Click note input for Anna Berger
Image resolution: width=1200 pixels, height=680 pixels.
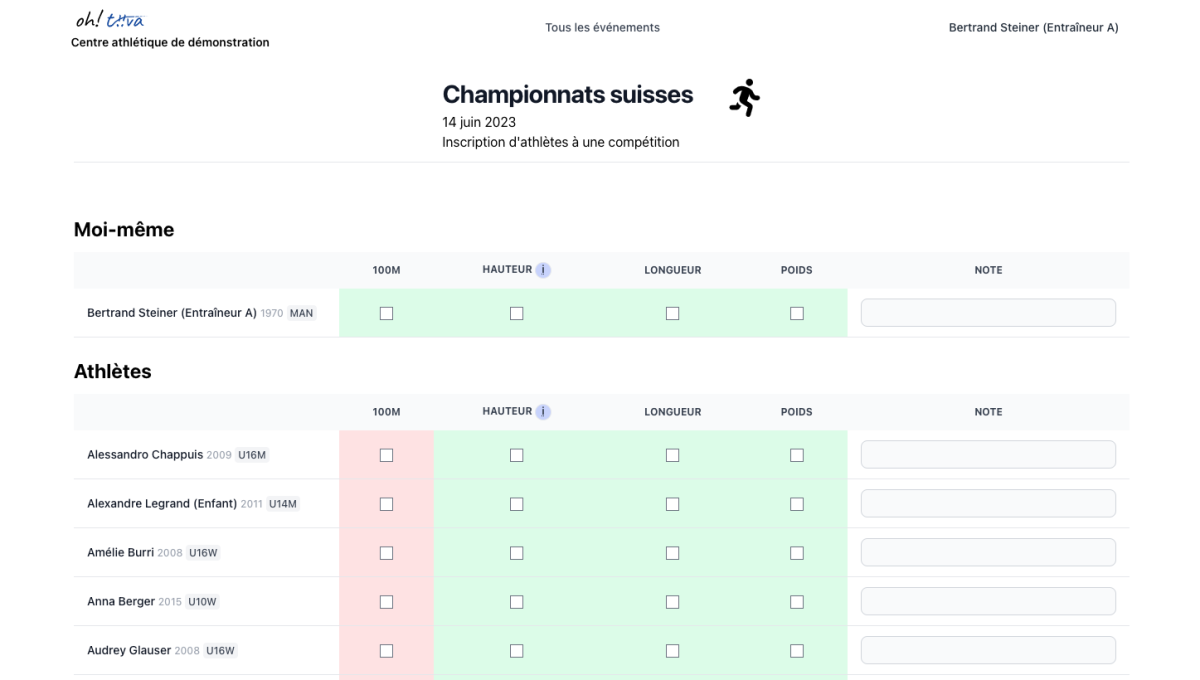click(988, 602)
